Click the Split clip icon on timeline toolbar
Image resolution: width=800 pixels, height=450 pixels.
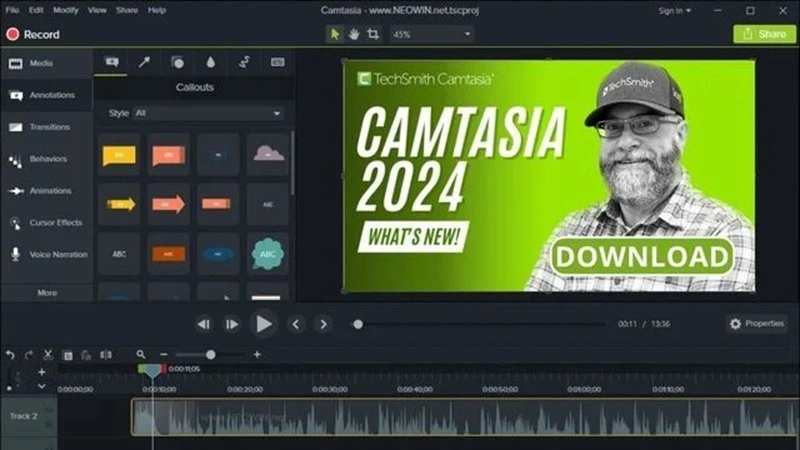pos(106,355)
